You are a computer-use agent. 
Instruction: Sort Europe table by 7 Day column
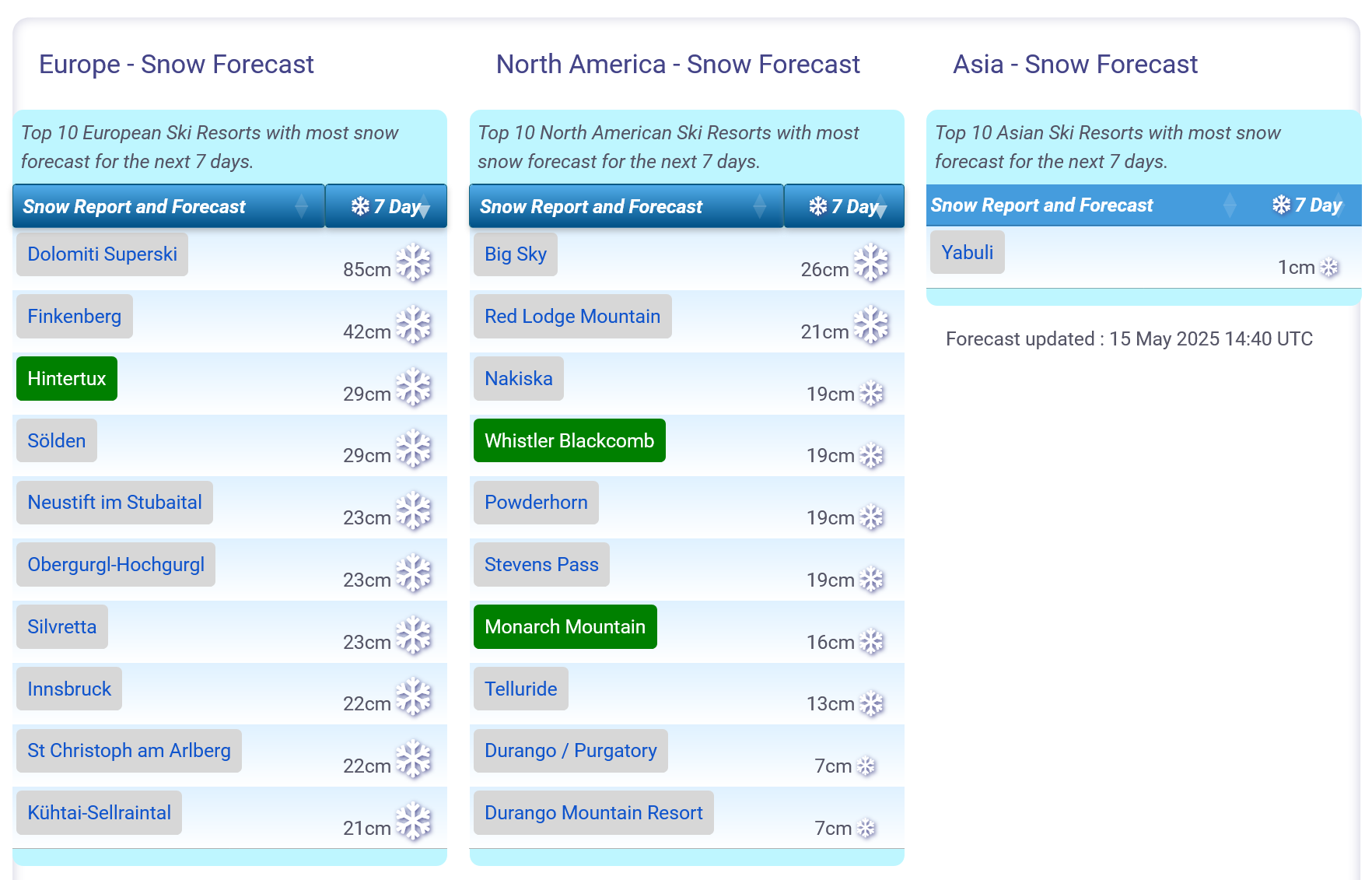click(x=386, y=206)
